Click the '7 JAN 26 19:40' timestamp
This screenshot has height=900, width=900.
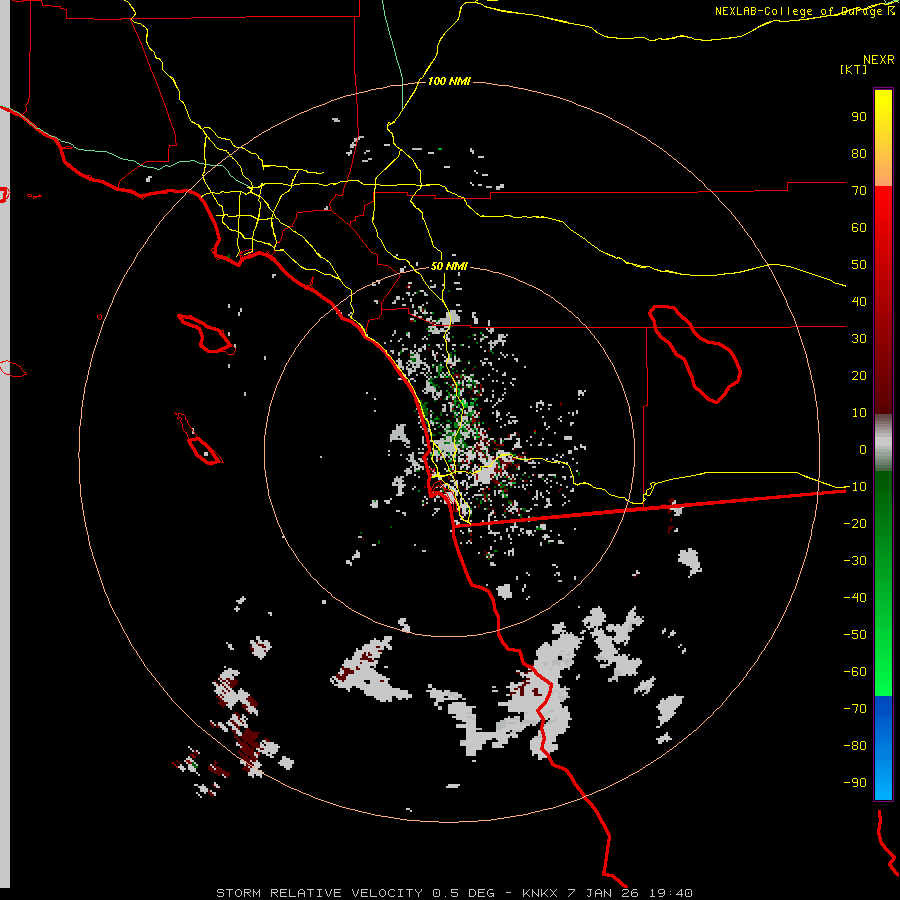tap(630, 893)
